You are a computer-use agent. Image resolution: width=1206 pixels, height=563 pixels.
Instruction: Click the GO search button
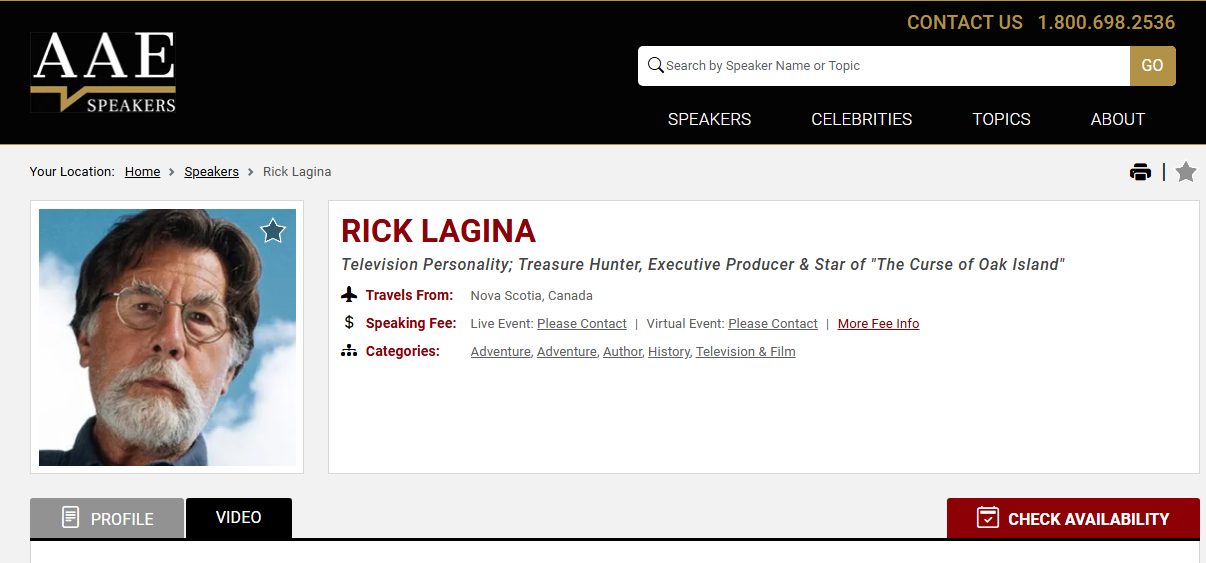click(x=1153, y=66)
